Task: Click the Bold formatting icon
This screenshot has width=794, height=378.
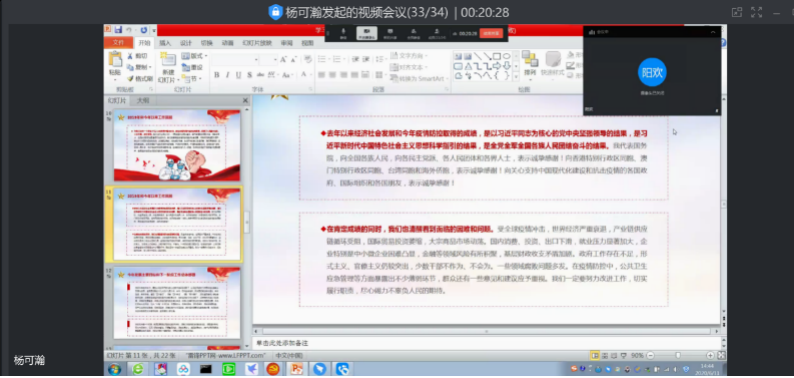Action: (217, 75)
